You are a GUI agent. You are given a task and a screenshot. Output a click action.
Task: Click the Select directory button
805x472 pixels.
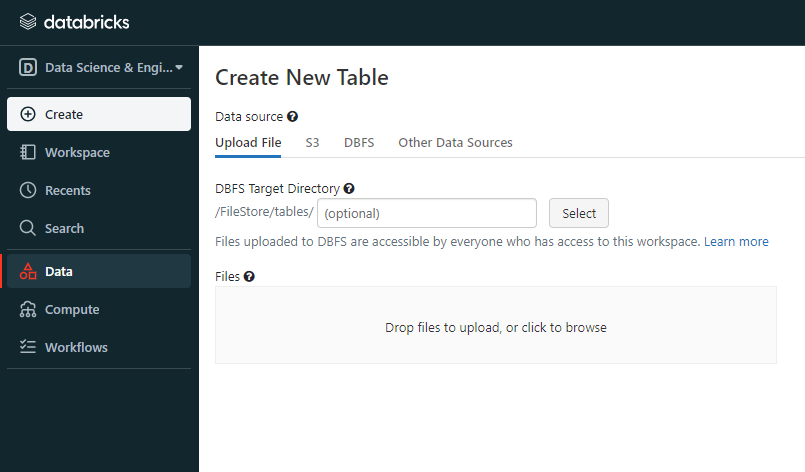(579, 213)
